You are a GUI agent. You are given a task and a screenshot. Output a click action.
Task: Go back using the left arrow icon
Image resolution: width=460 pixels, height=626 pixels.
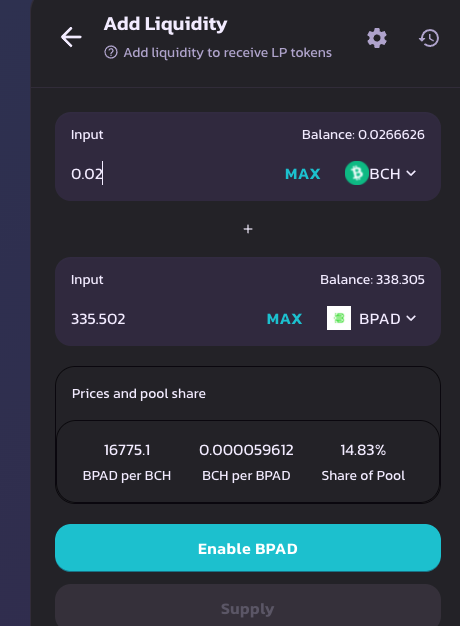coord(71,37)
